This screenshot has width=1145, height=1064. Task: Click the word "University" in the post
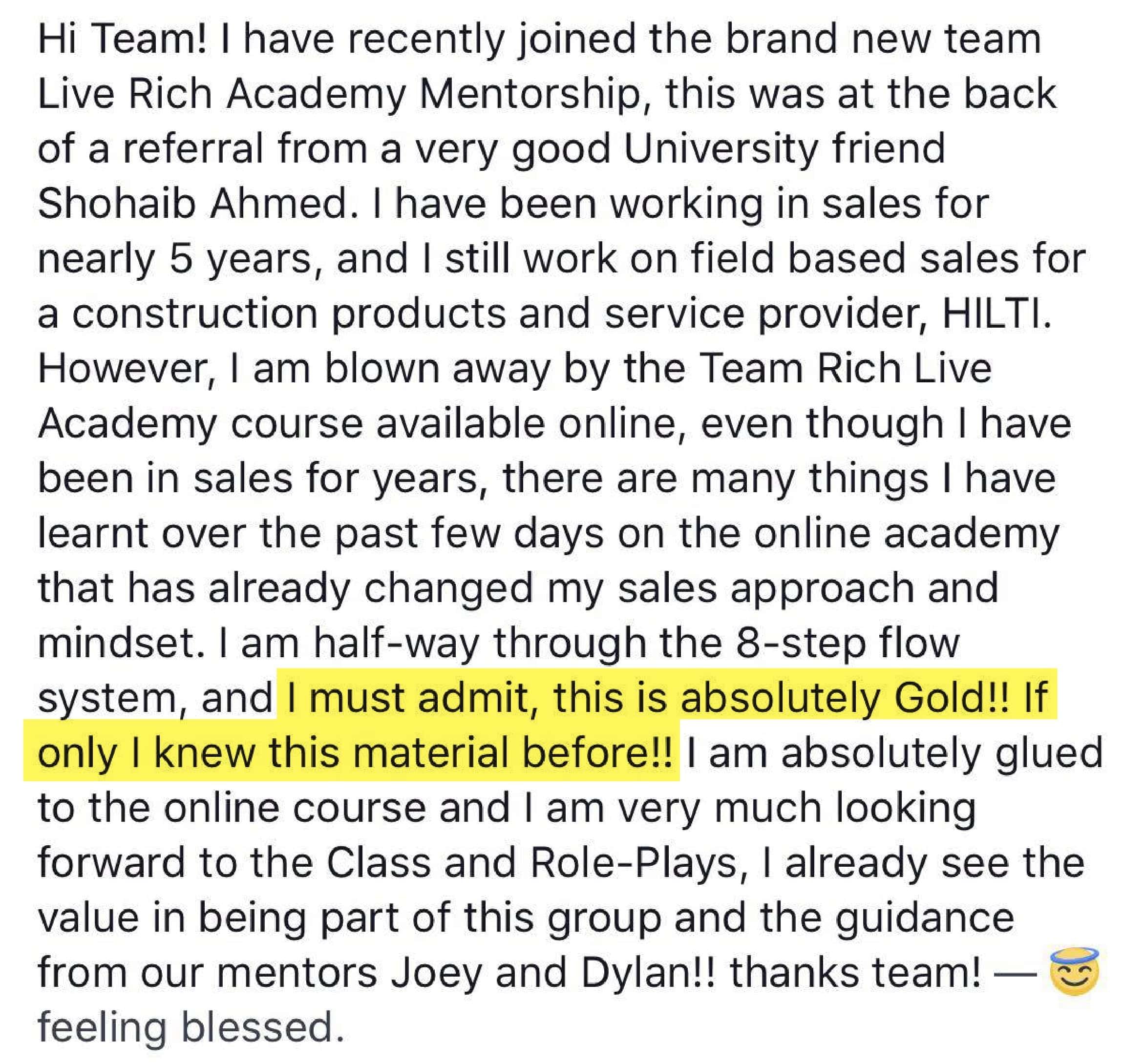pos(720,149)
